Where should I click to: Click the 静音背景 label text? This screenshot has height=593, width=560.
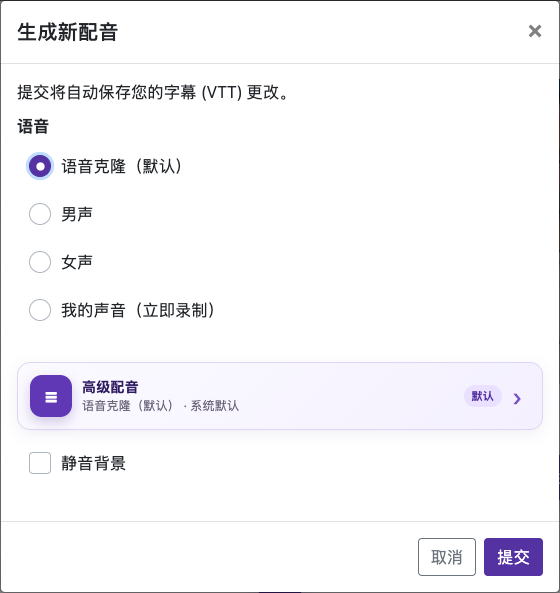(x=93, y=463)
